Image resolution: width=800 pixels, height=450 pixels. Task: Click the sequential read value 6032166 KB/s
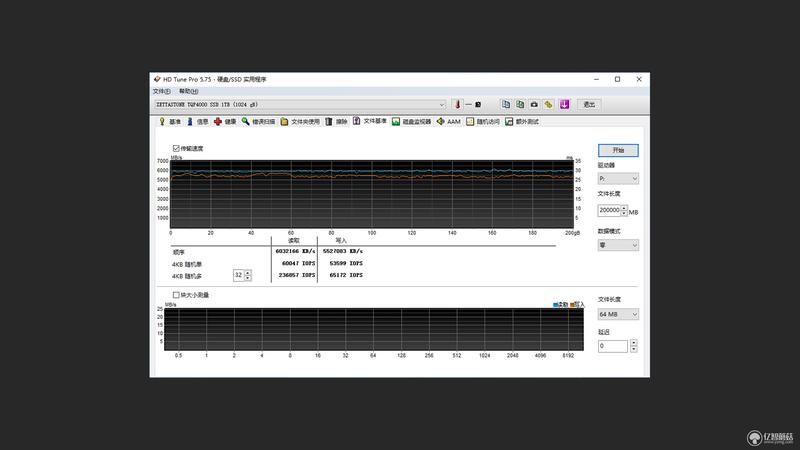pyautogui.click(x=295, y=251)
